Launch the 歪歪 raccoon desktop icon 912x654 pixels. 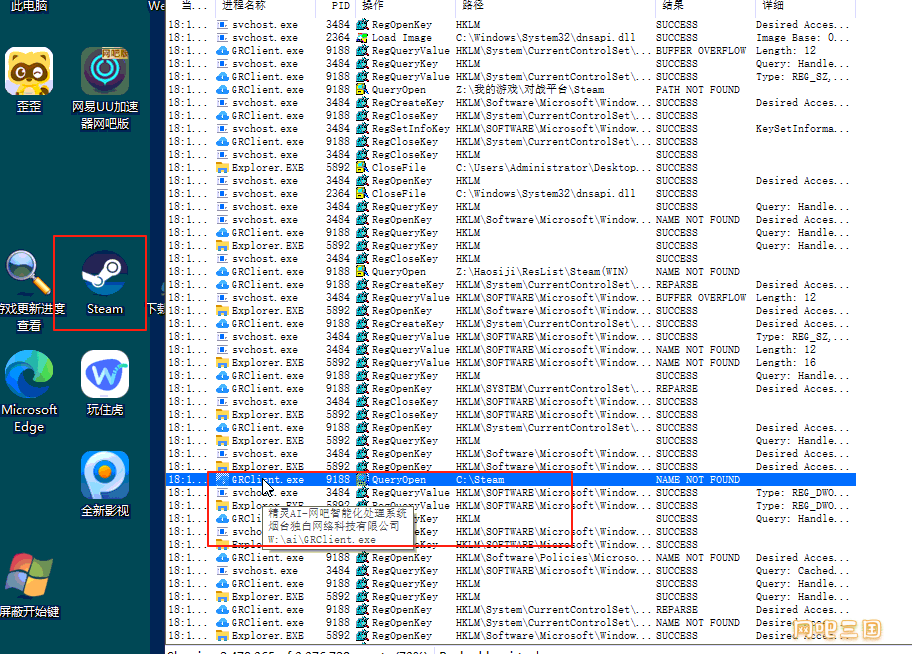point(29,74)
